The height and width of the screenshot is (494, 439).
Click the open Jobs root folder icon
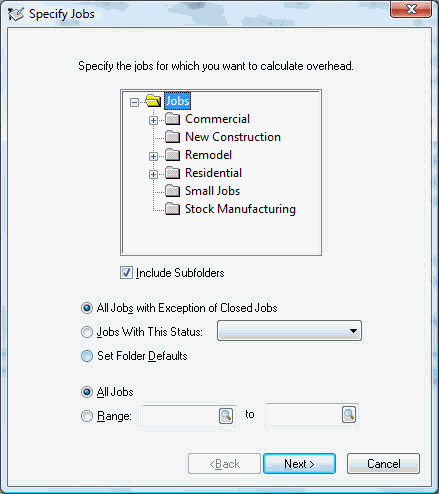(153, 101)
